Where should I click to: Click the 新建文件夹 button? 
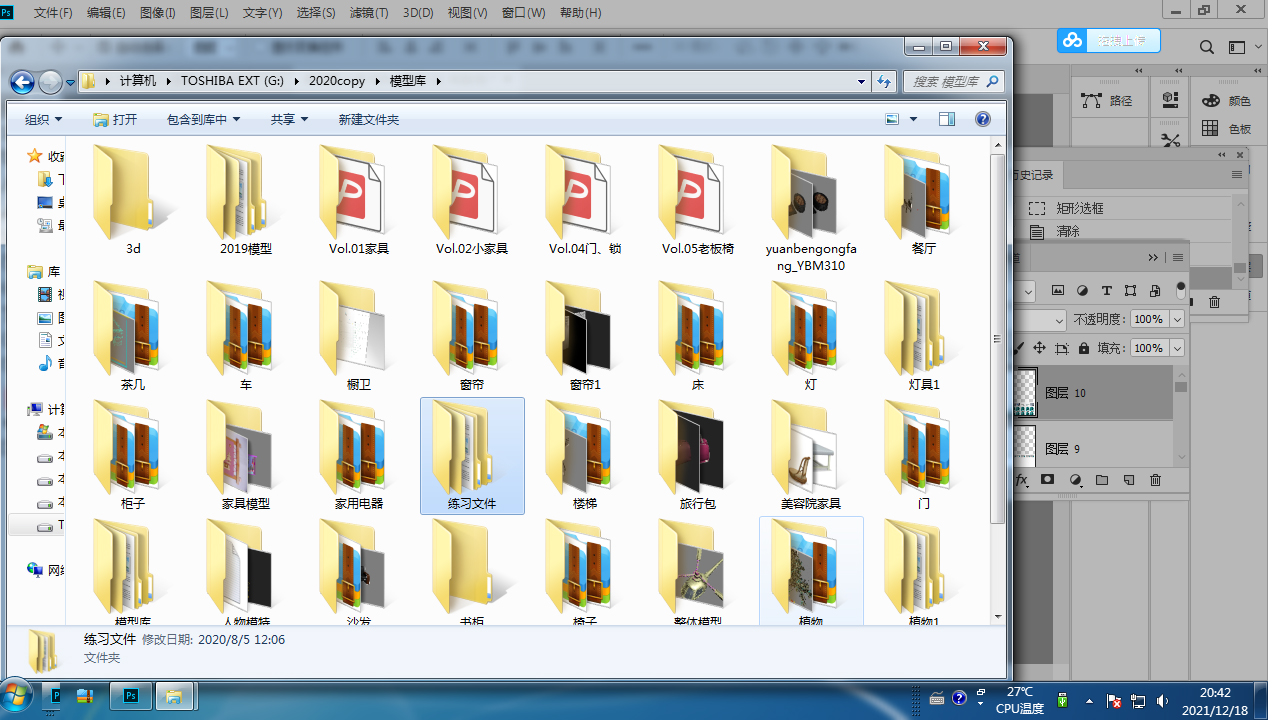tap(368, 120)
